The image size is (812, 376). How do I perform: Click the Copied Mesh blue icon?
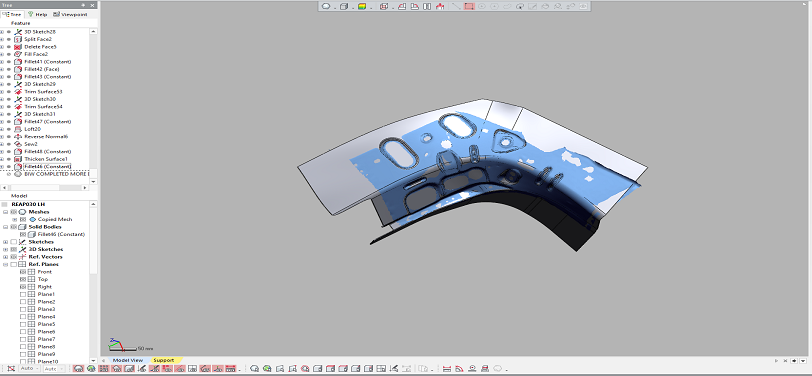33,220
